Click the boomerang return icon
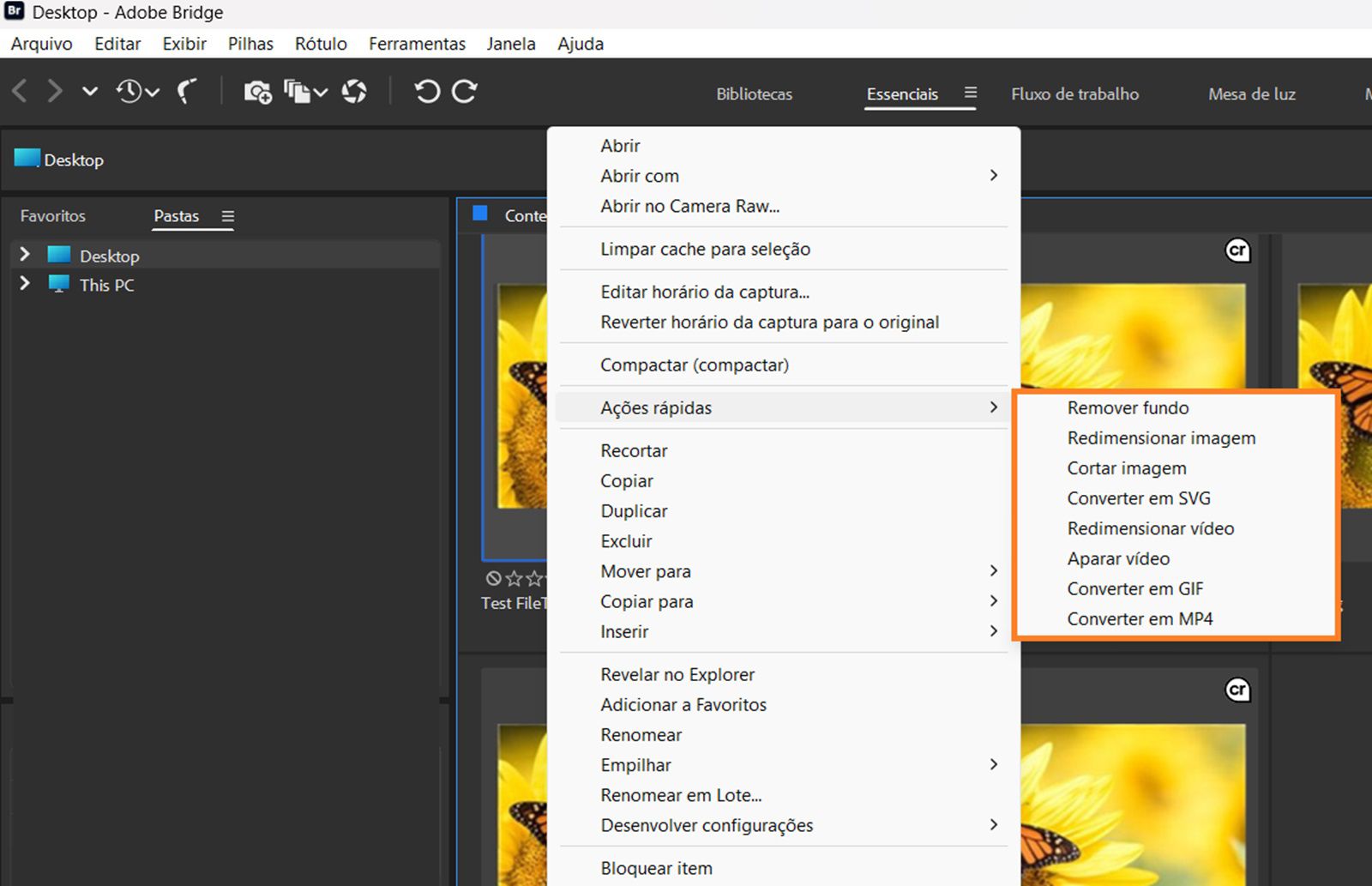Screen dimensions: 1372x886 (187, 91)
